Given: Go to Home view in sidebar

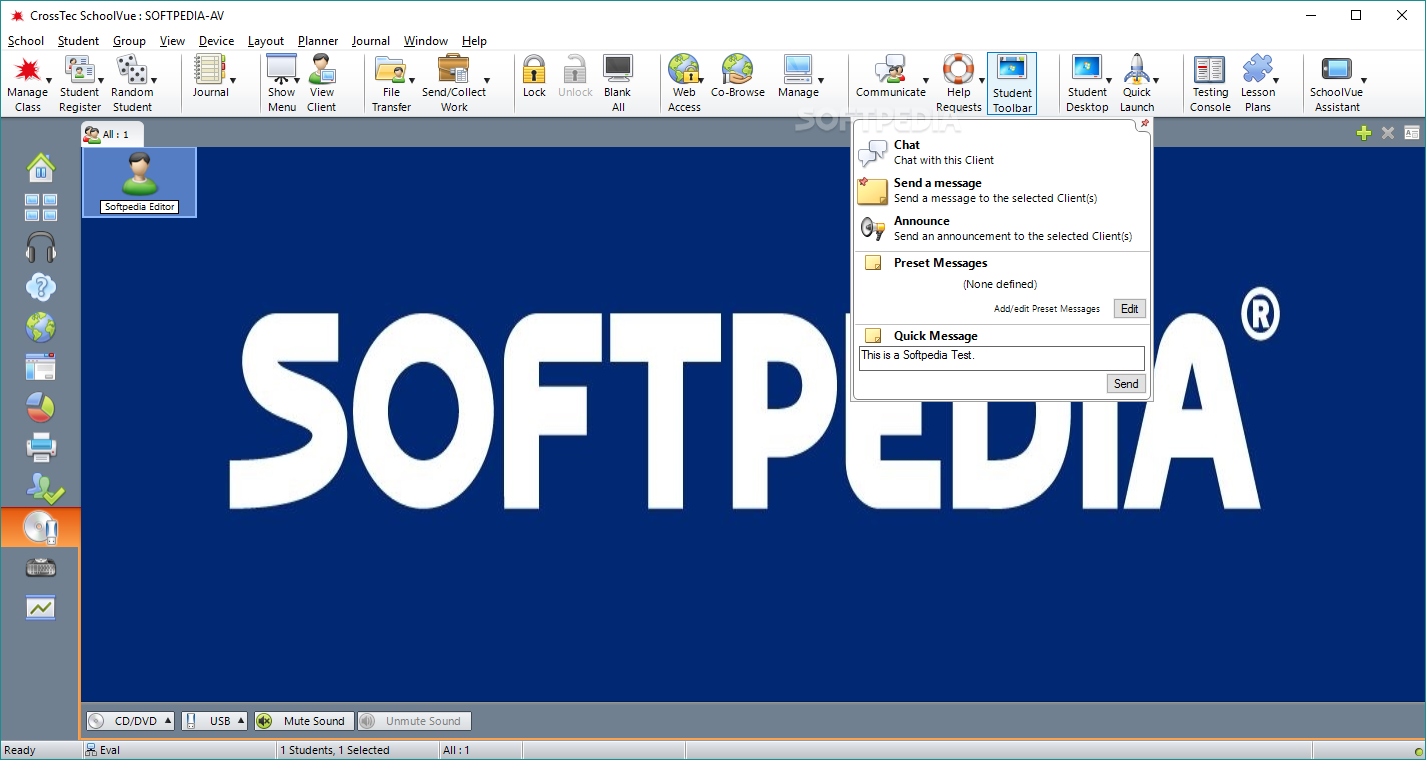Looking at the screenshot, I should [x=41, y=167].
